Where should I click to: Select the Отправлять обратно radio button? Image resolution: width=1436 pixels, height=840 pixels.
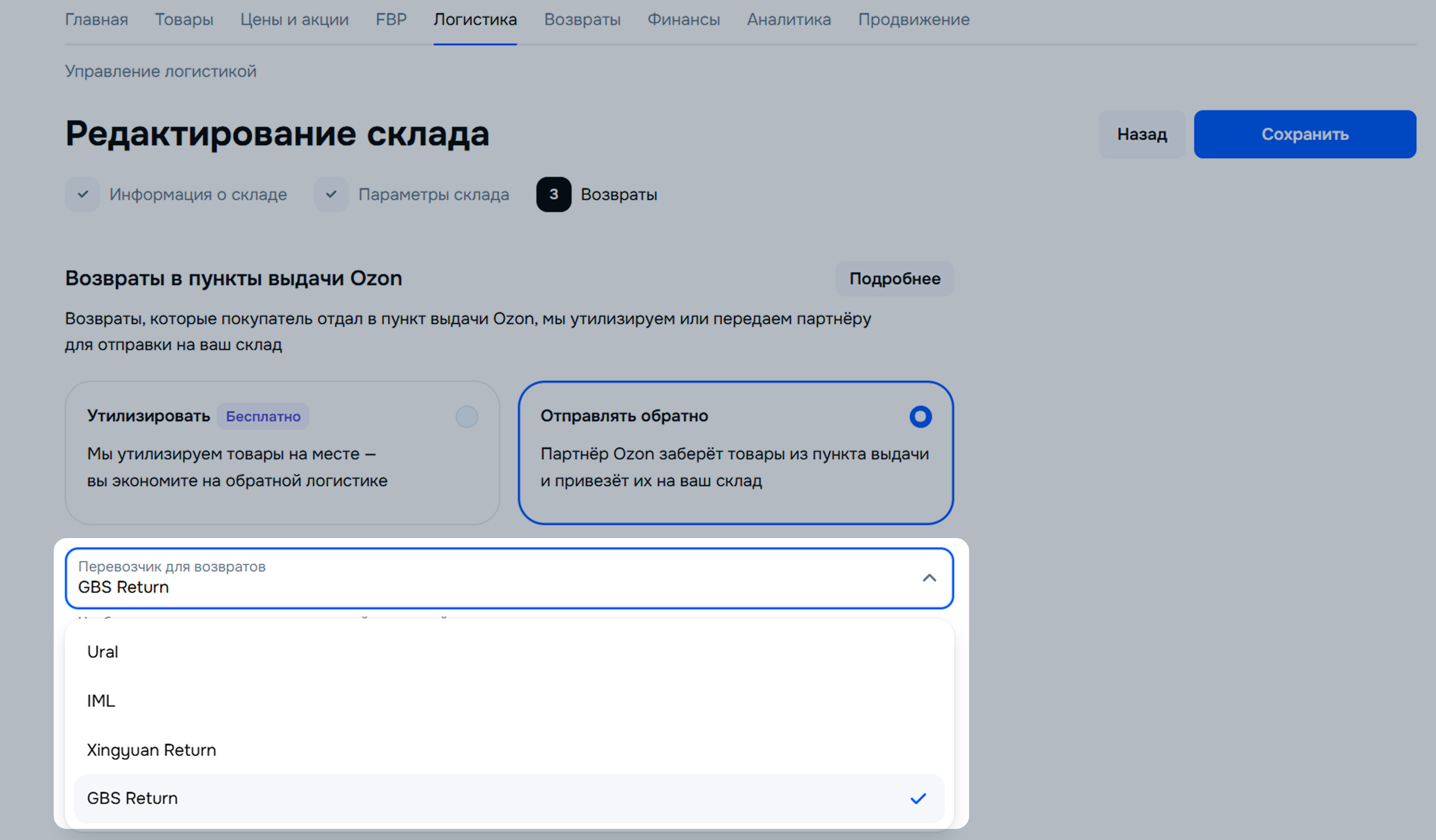920,416
